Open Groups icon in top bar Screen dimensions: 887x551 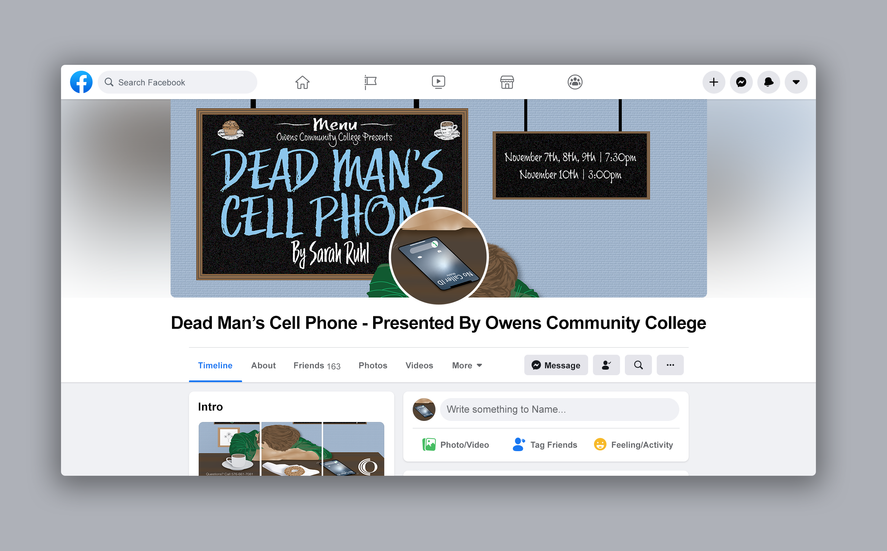coord(575,83)
